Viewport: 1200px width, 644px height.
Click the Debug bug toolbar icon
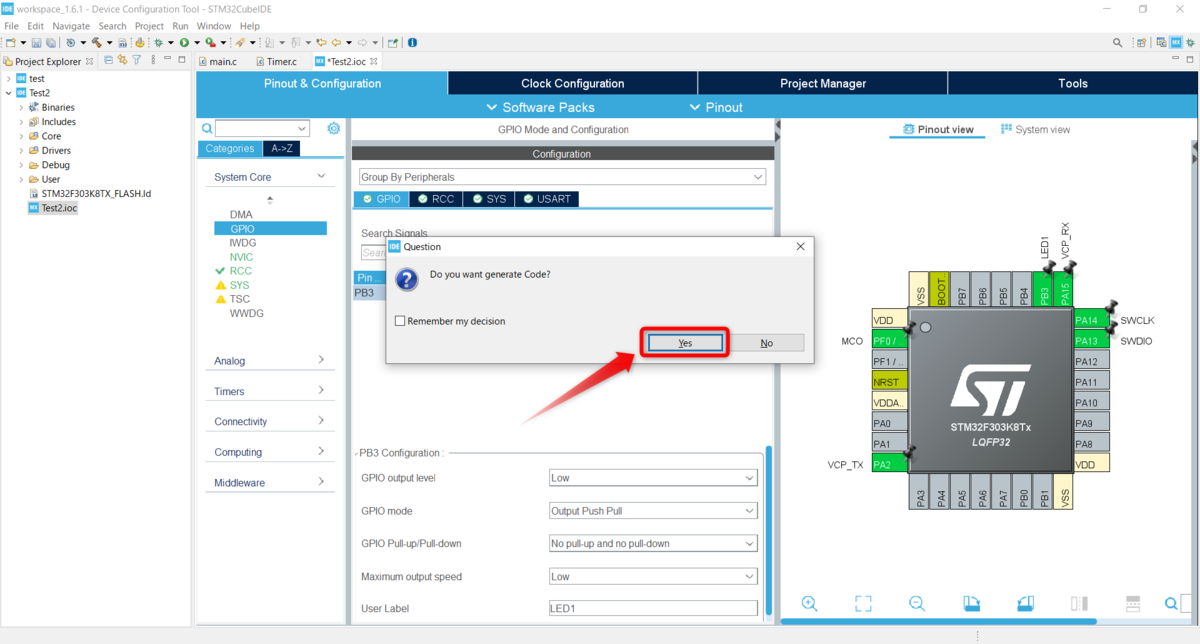click(x=158, y=43)
